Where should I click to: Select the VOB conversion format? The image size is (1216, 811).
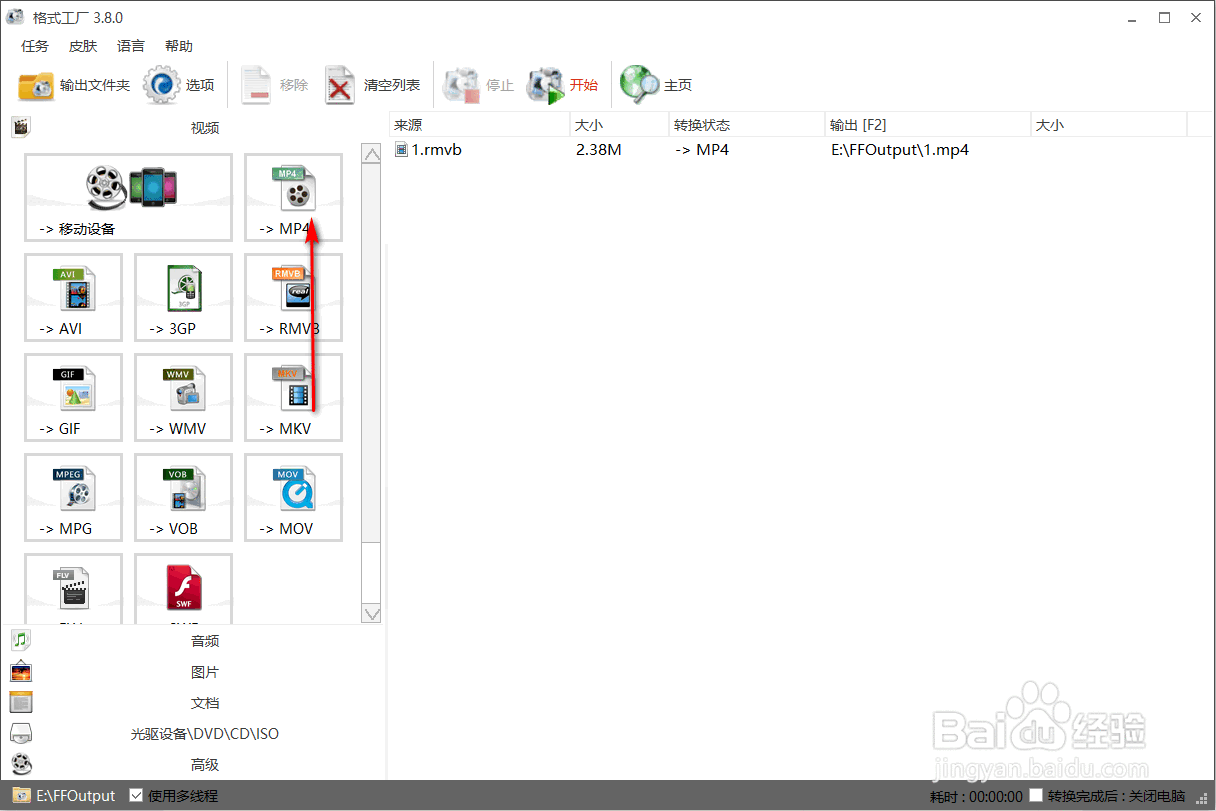pyautogui.click(x=183, y=497)
